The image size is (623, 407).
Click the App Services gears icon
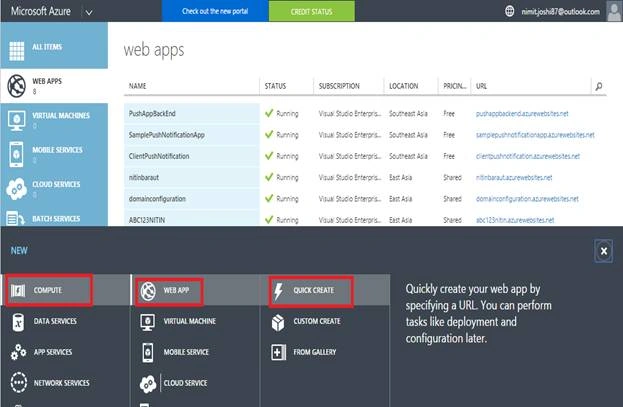coord(18,352)
